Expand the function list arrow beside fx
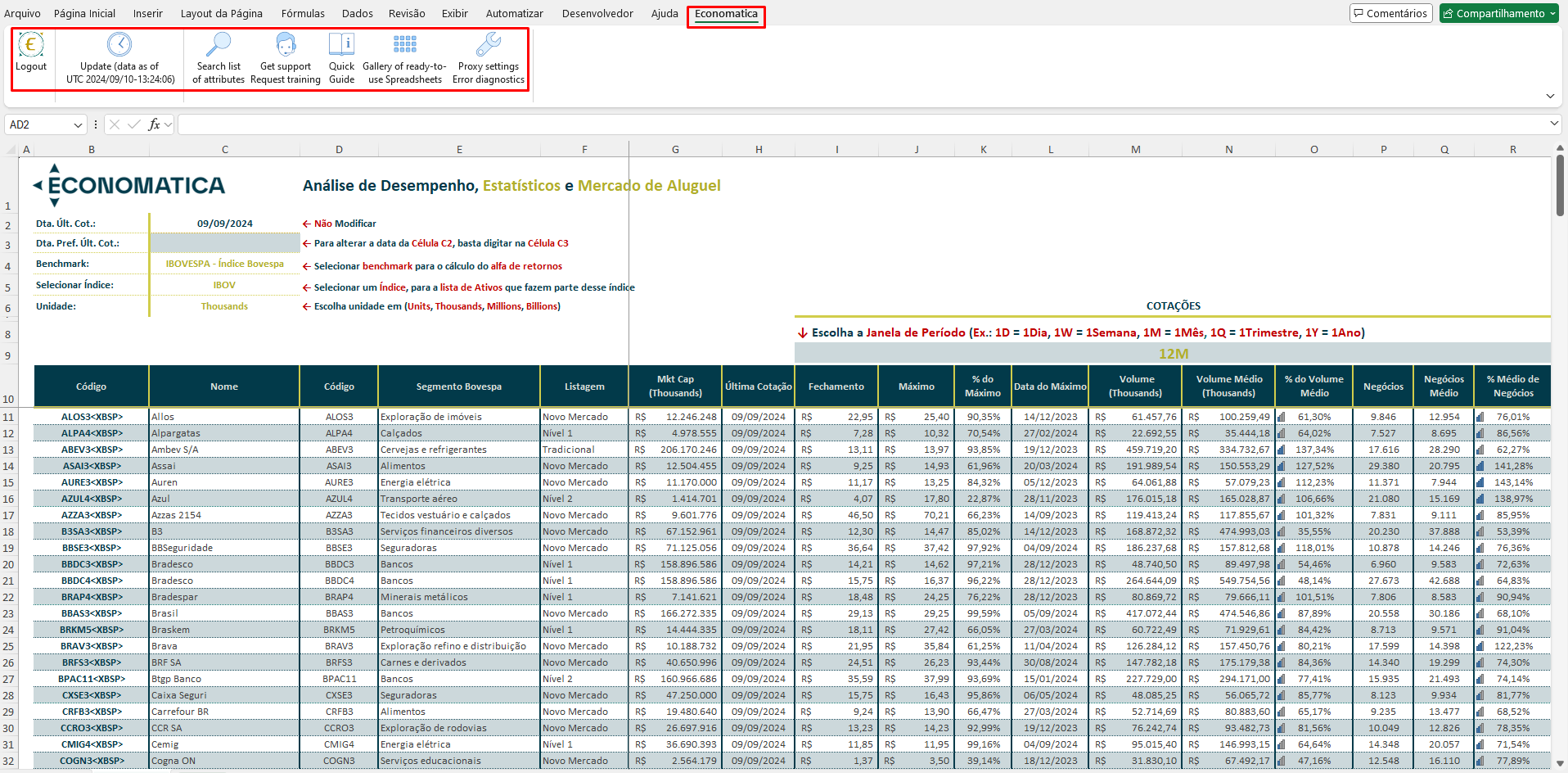 (168, 124)
